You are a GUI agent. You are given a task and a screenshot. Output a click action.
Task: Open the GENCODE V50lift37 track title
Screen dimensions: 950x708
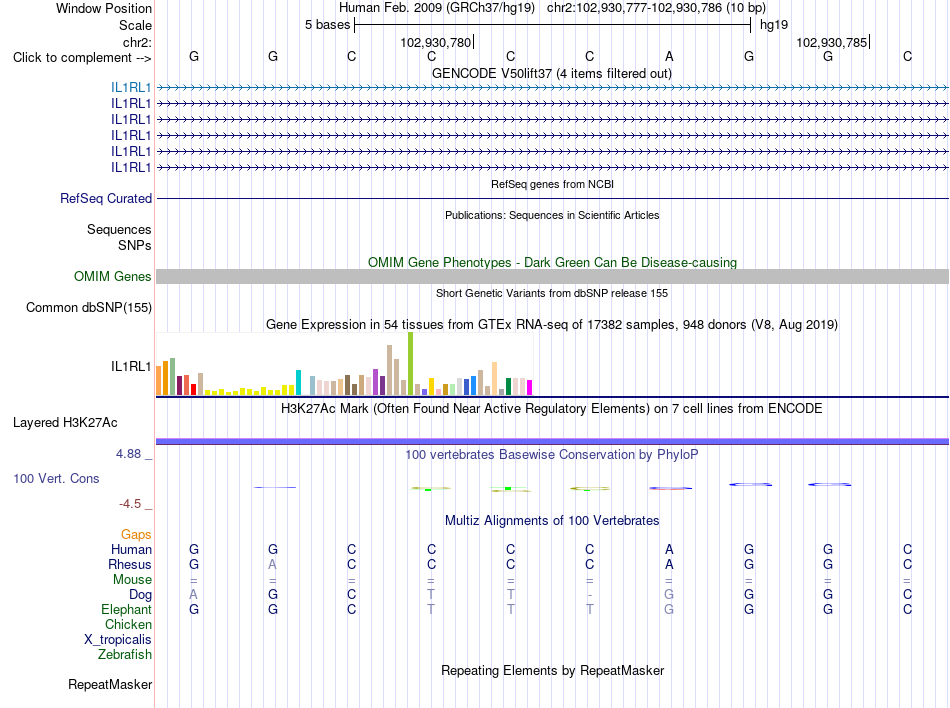click(x=551, y=73)
